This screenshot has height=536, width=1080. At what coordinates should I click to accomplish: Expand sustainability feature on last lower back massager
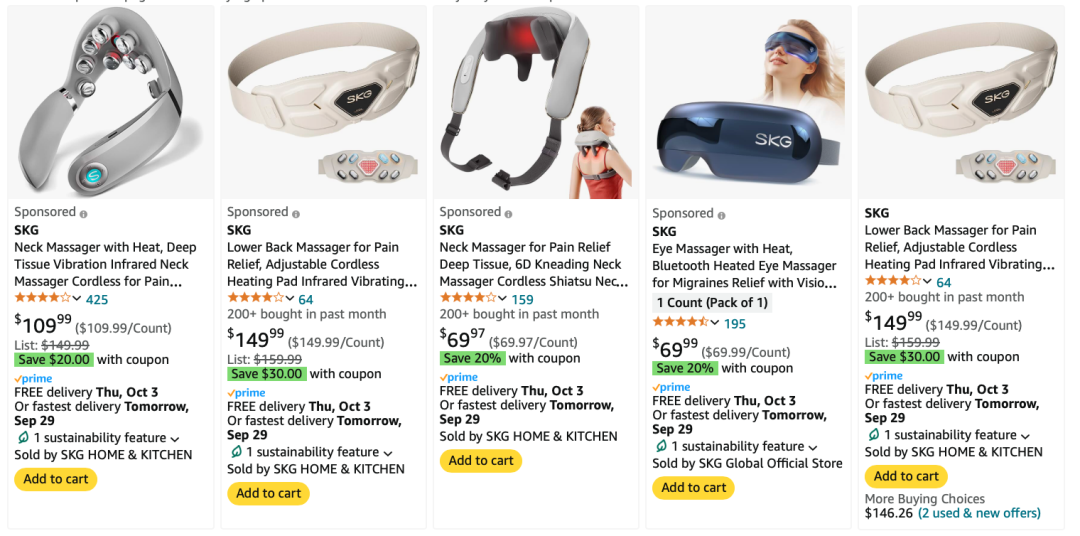1026,436
